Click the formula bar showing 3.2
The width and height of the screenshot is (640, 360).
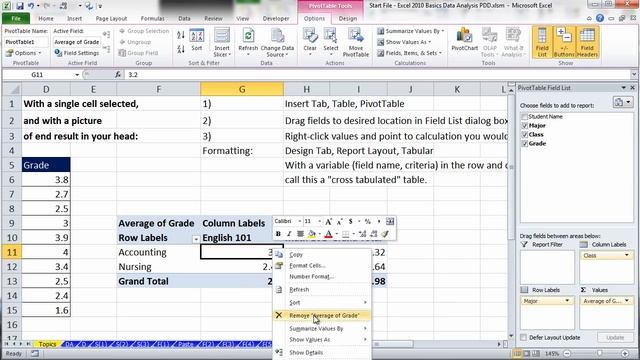(x=378, y=75)
